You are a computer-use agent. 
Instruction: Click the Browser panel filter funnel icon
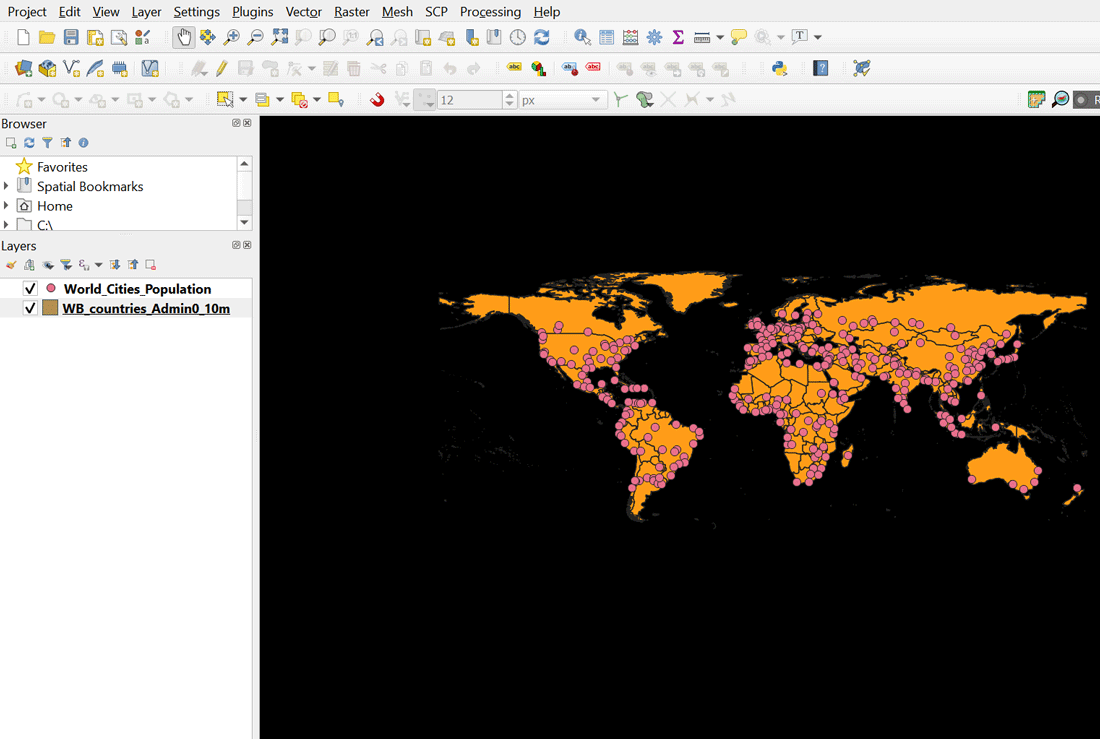(x=47, y=142)
